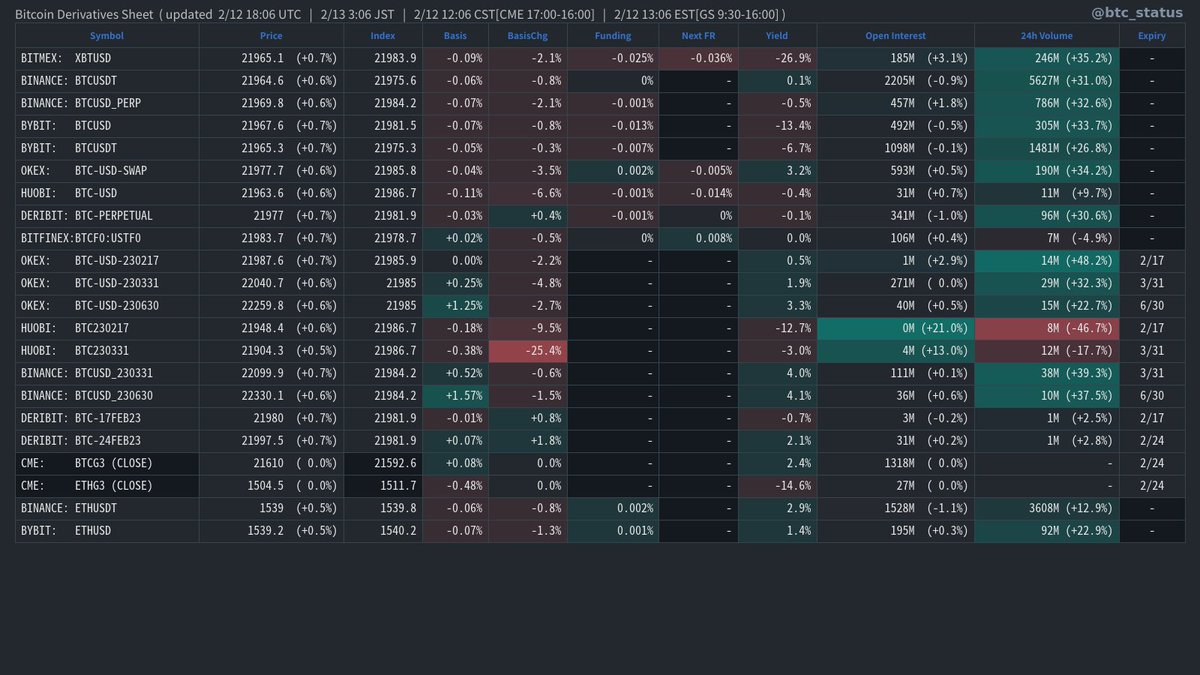1200x675 pixels.
Task: Click the -0.025% funding for BITMEX XBTUSD
Action: (x=612, y=58)
